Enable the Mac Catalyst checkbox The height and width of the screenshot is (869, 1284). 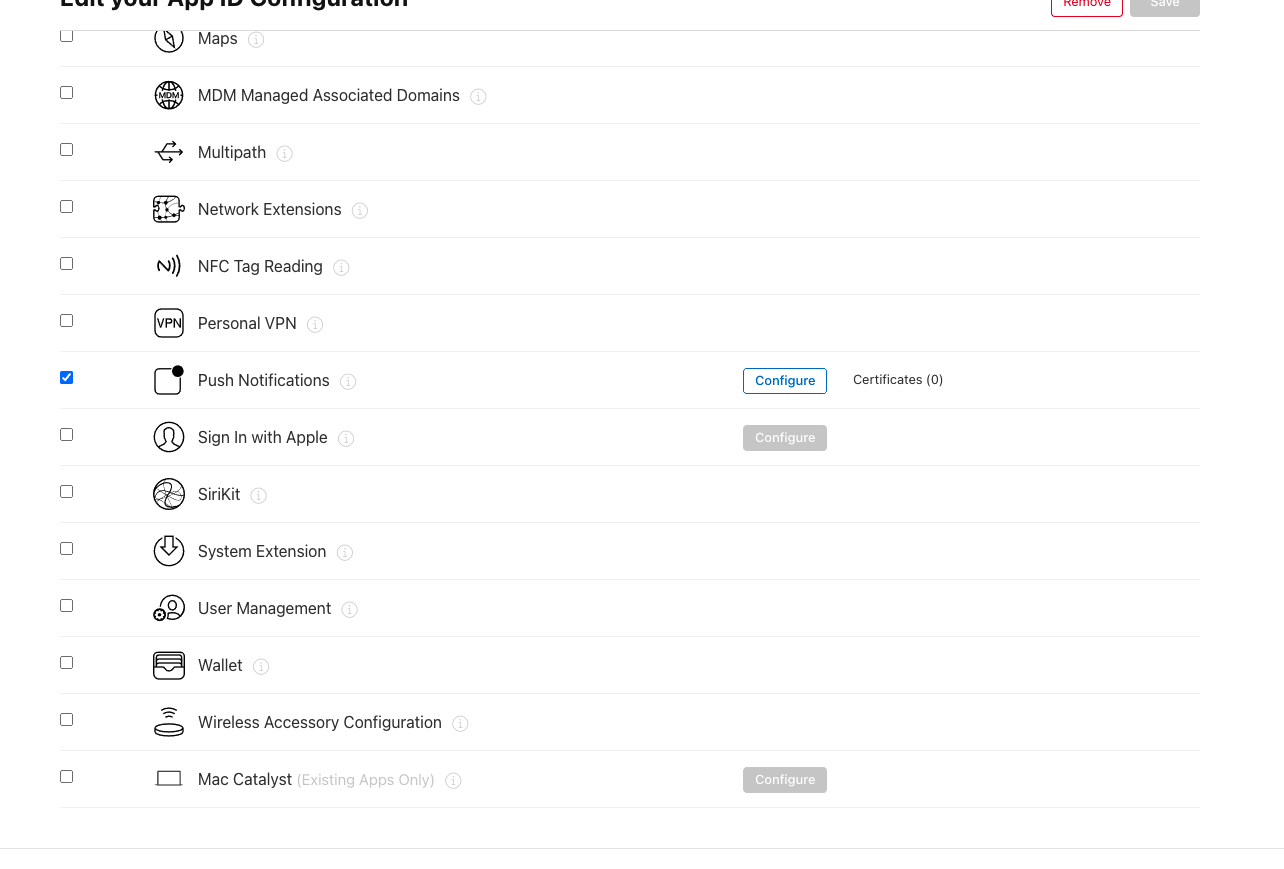pyautogui.click(x=67, y=776)
